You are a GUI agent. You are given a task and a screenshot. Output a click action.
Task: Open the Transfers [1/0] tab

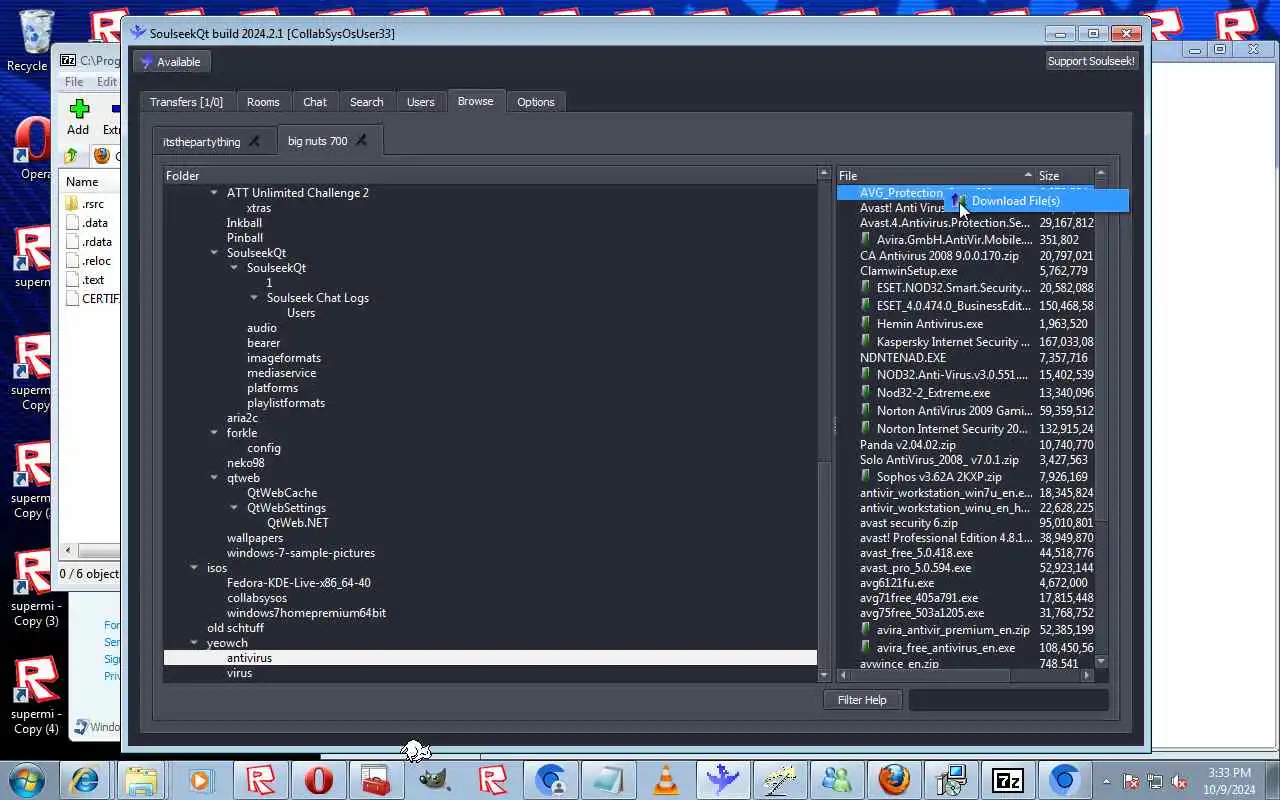pyautogui.click(x=186, y=102)
